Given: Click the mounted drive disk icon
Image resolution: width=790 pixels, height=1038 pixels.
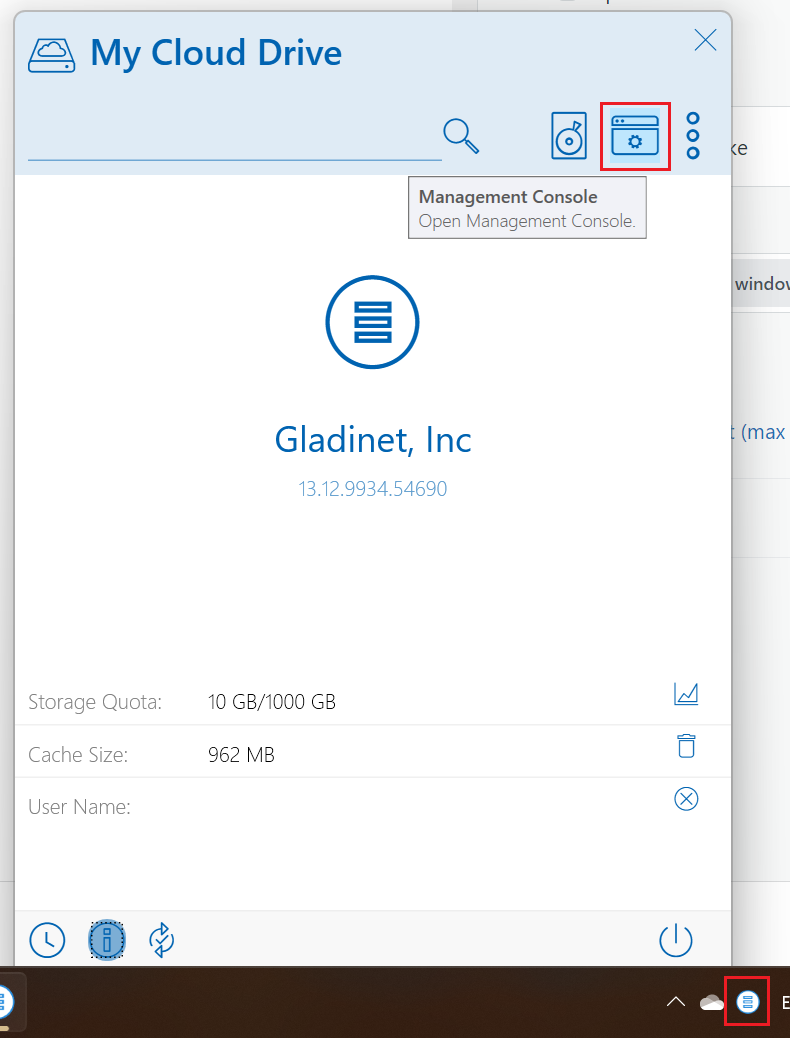Looking at the screenshot, I should click(x=569, y=136).
